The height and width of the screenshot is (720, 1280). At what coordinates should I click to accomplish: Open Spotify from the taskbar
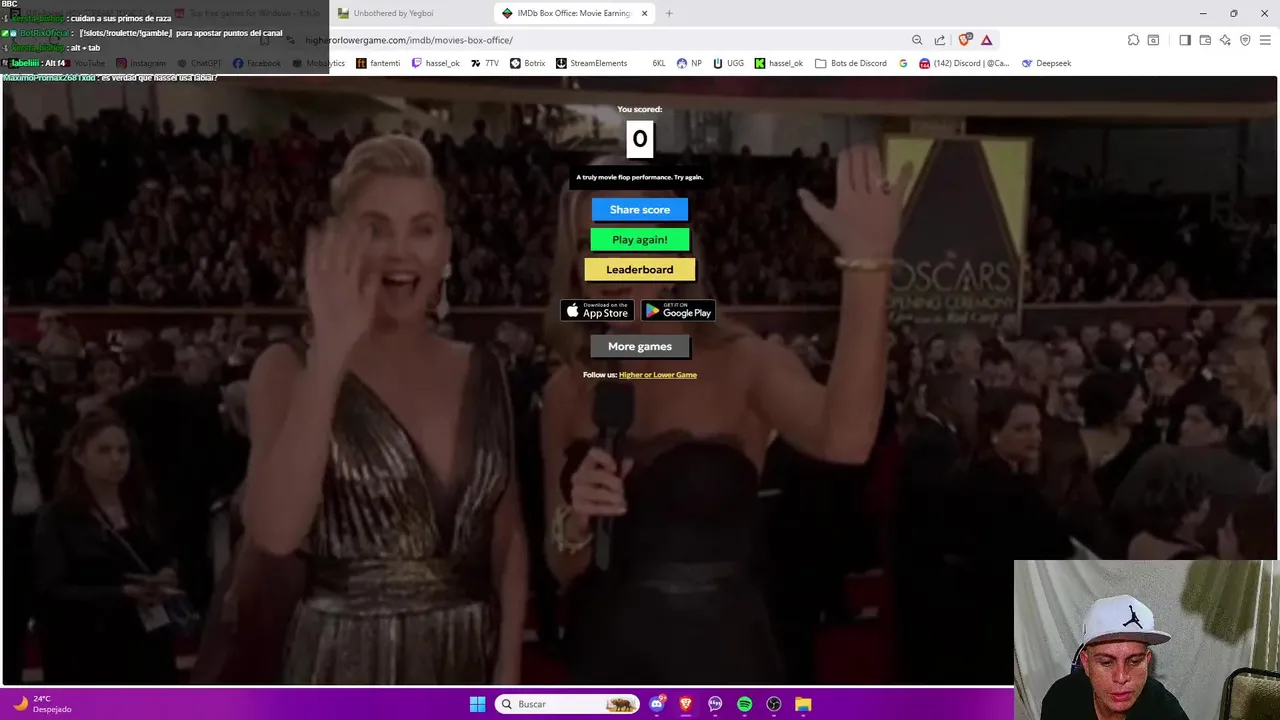(744, 704)
